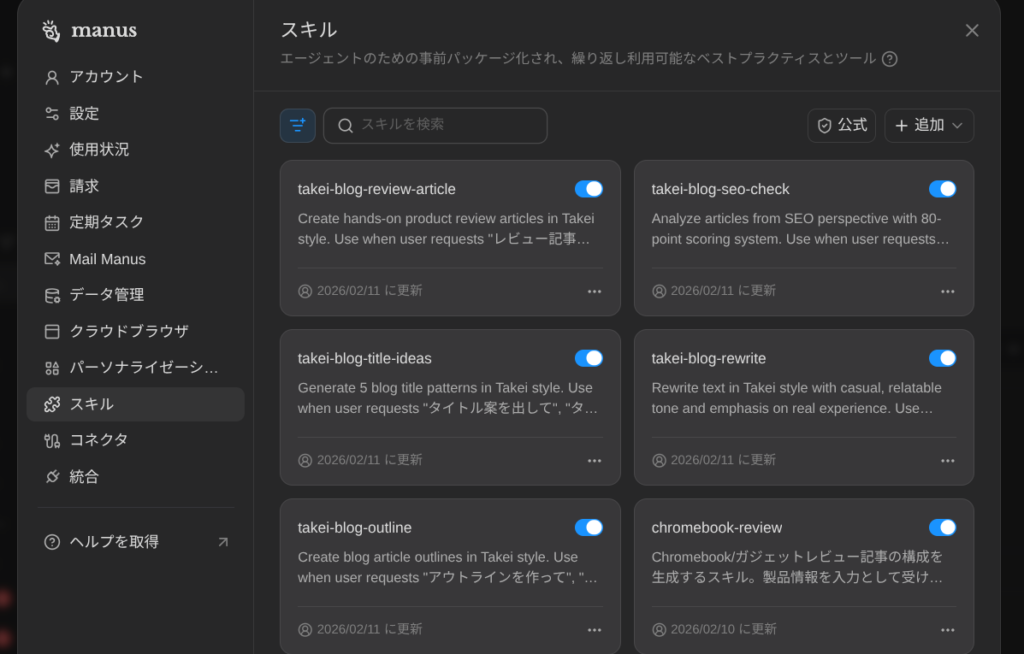Click the 公式 button
This screenshot has width=1024, height=654.
coord(841,125)
